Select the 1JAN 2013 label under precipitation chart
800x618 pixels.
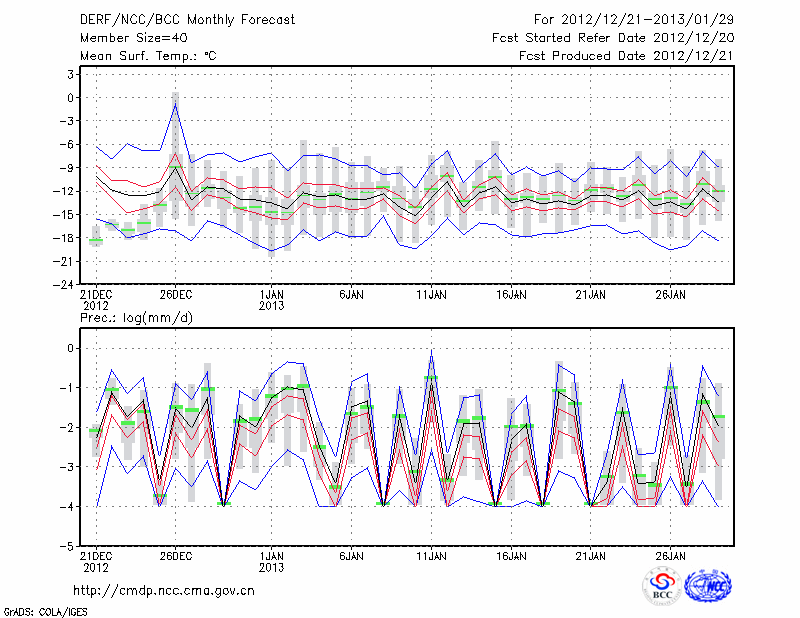point(271,561)
